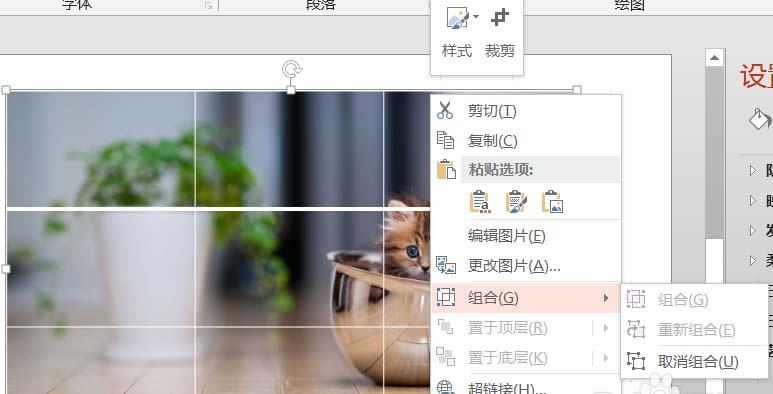The width and height of the screenshot is (773, 394).
Task: Paste as picture option
Action: click(x=552, y=202)
